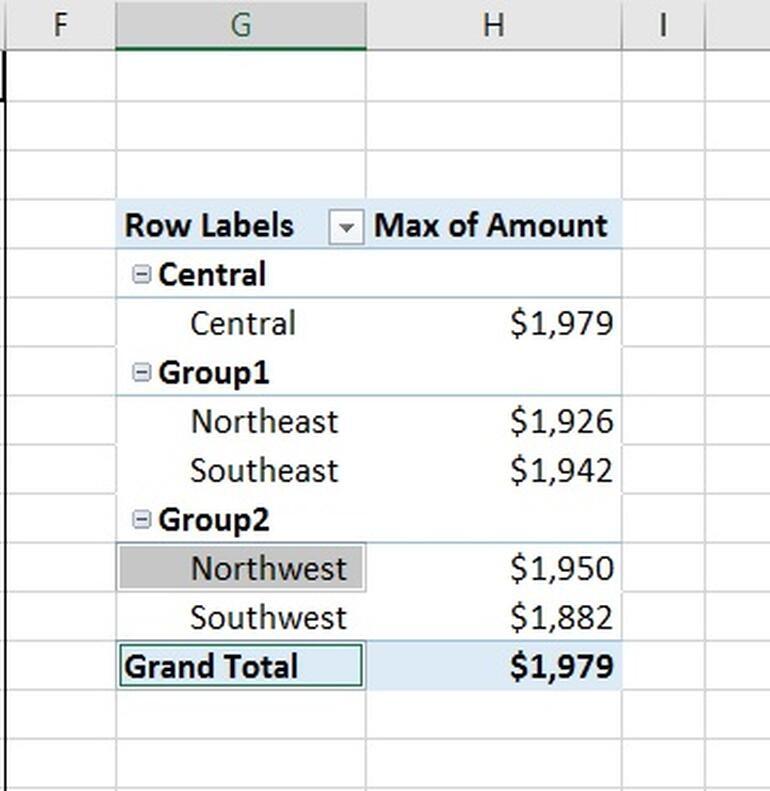Select the Southeast row label
Viewport: 770px width, 791px height.
[x=264, y=470]
